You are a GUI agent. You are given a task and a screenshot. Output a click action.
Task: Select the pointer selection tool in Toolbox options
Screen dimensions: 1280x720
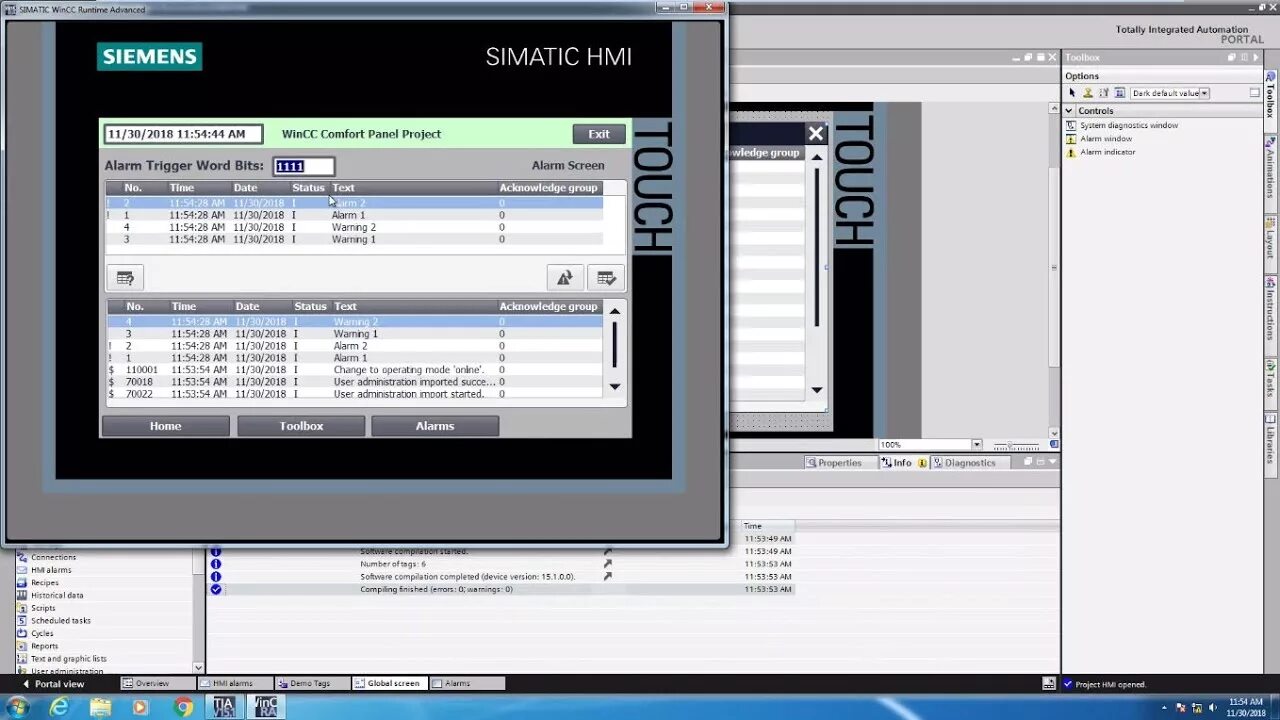(x=1072, y=93)
